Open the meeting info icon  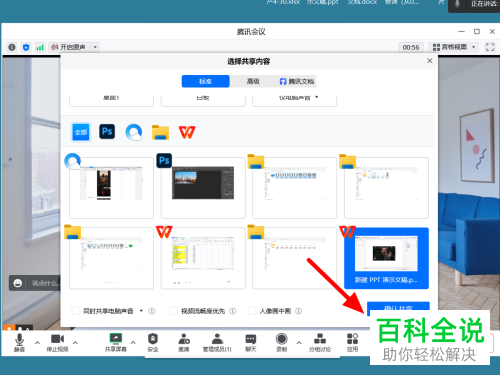point(12,47)
